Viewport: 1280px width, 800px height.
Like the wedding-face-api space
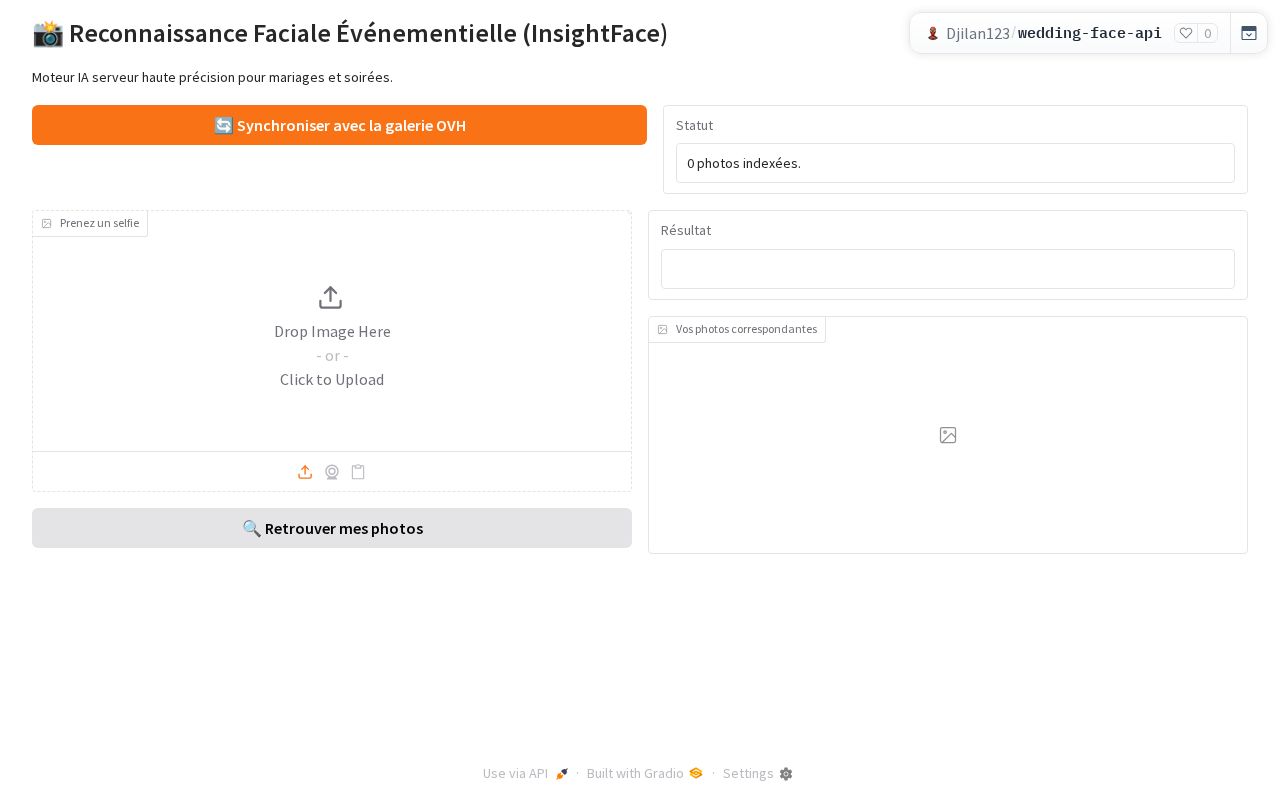(x=1186, y=33)
